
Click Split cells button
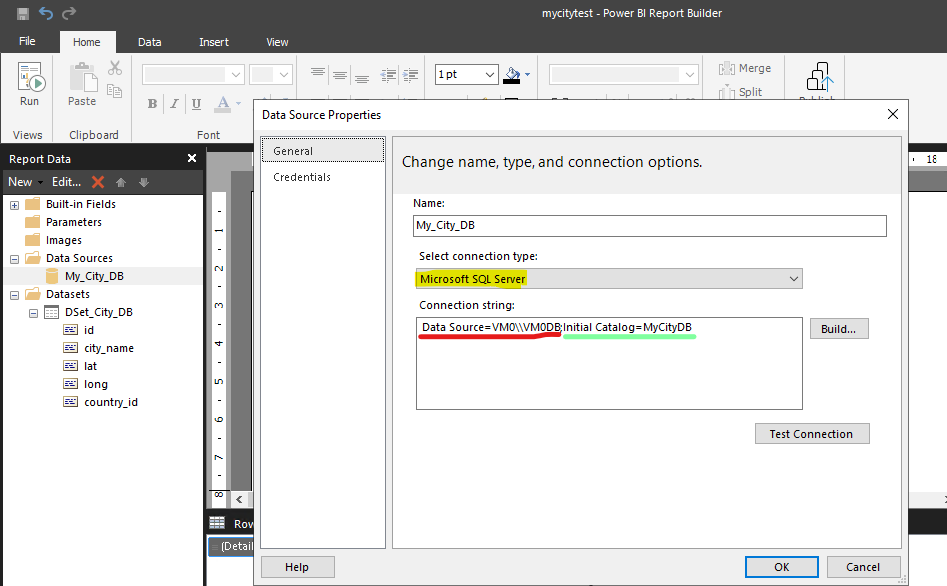pos(740,91)
